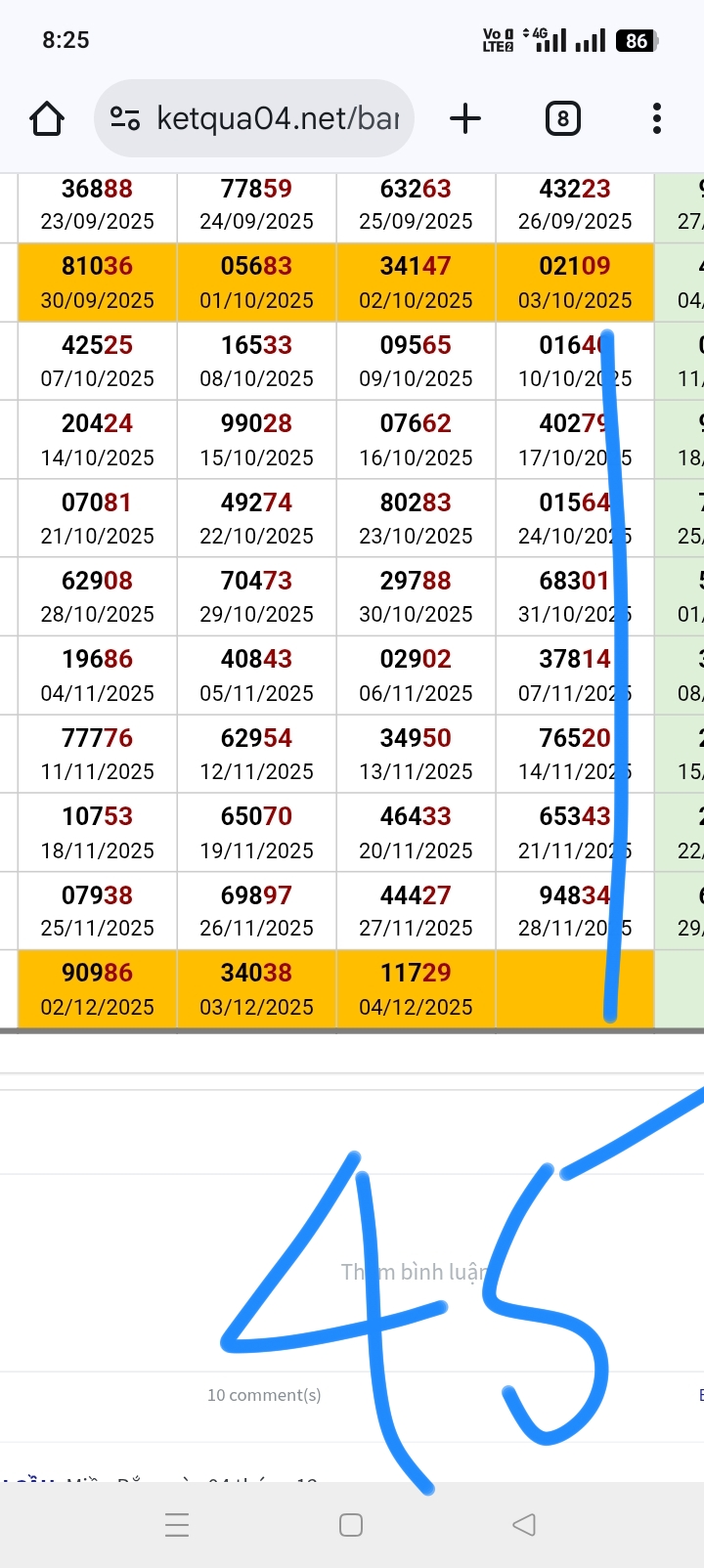Tap result 46433 dated 20/11/2025
The height and width of the screenshot is (1568, 704).
pos(416,832)
